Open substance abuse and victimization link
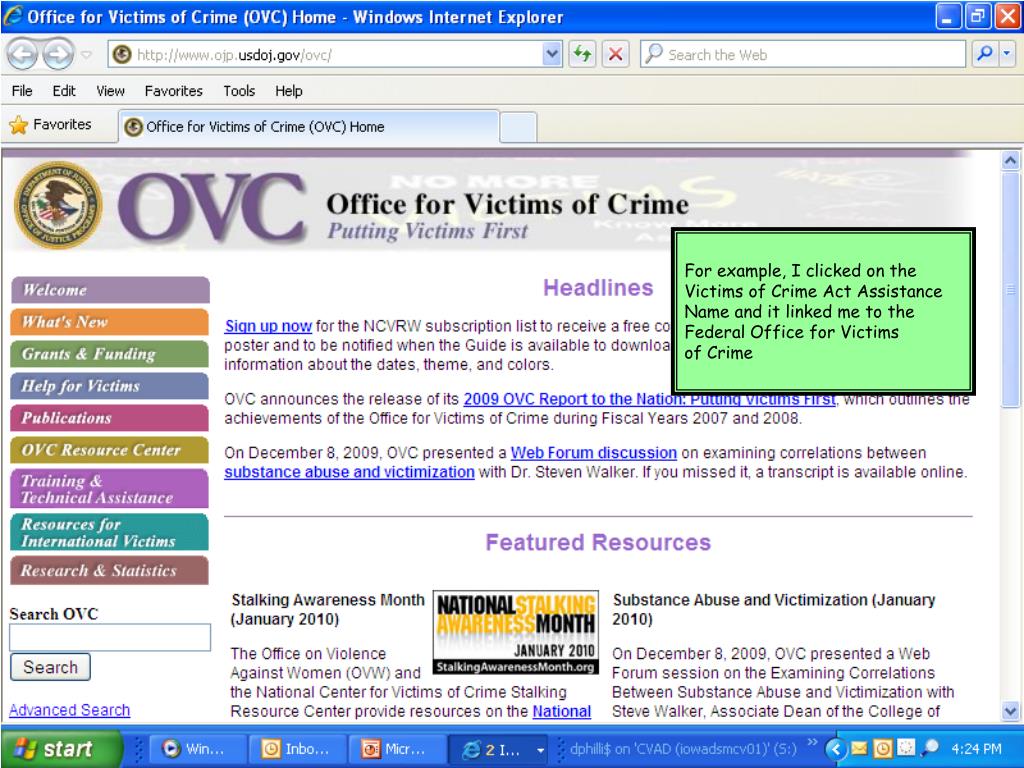 pyautogui.click(x=349, y=472)
